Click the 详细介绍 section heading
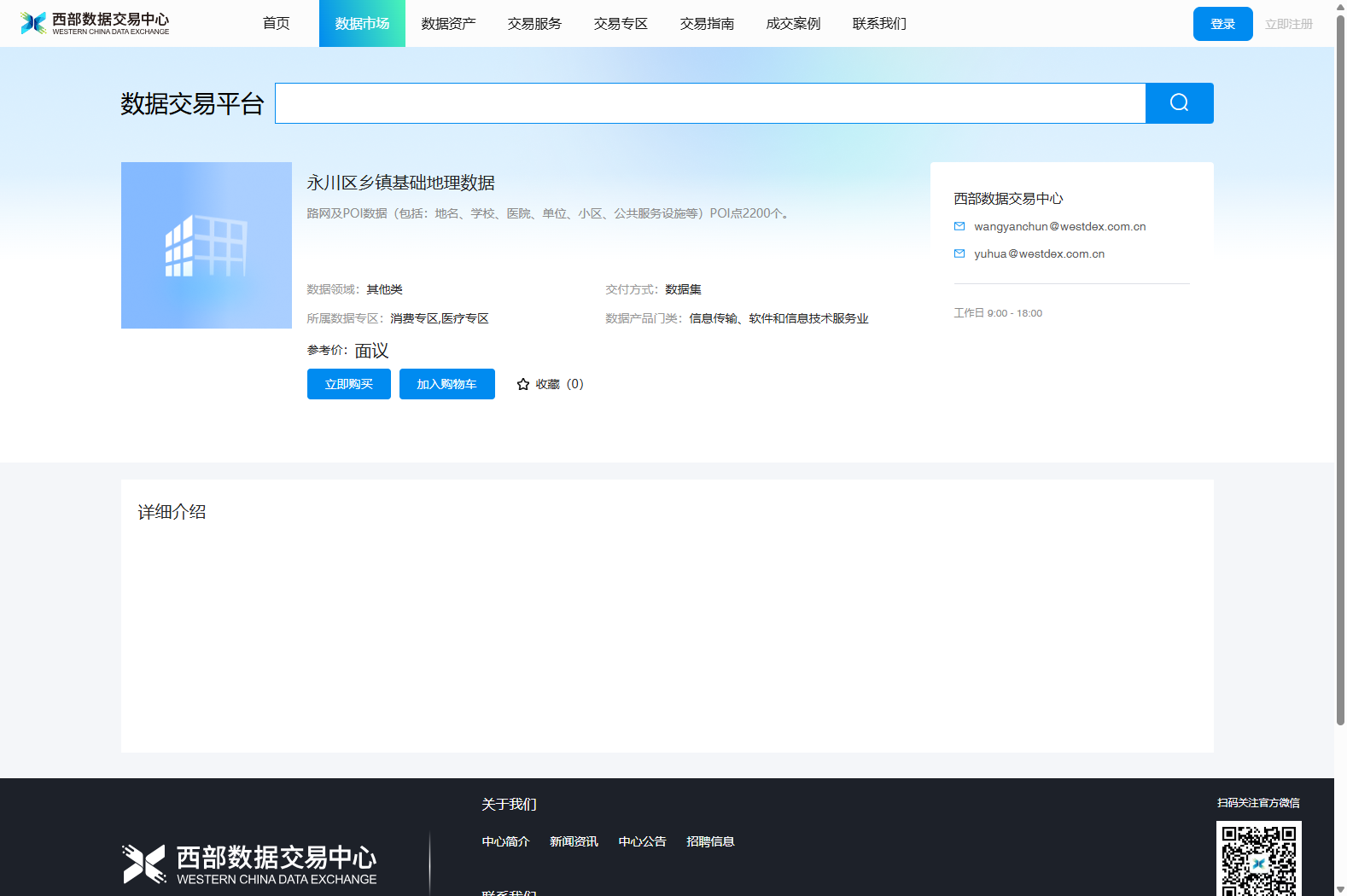Image resolution: width=1347 pixels, height=896 pixels. pyautogui.click(x=172, y=512)
